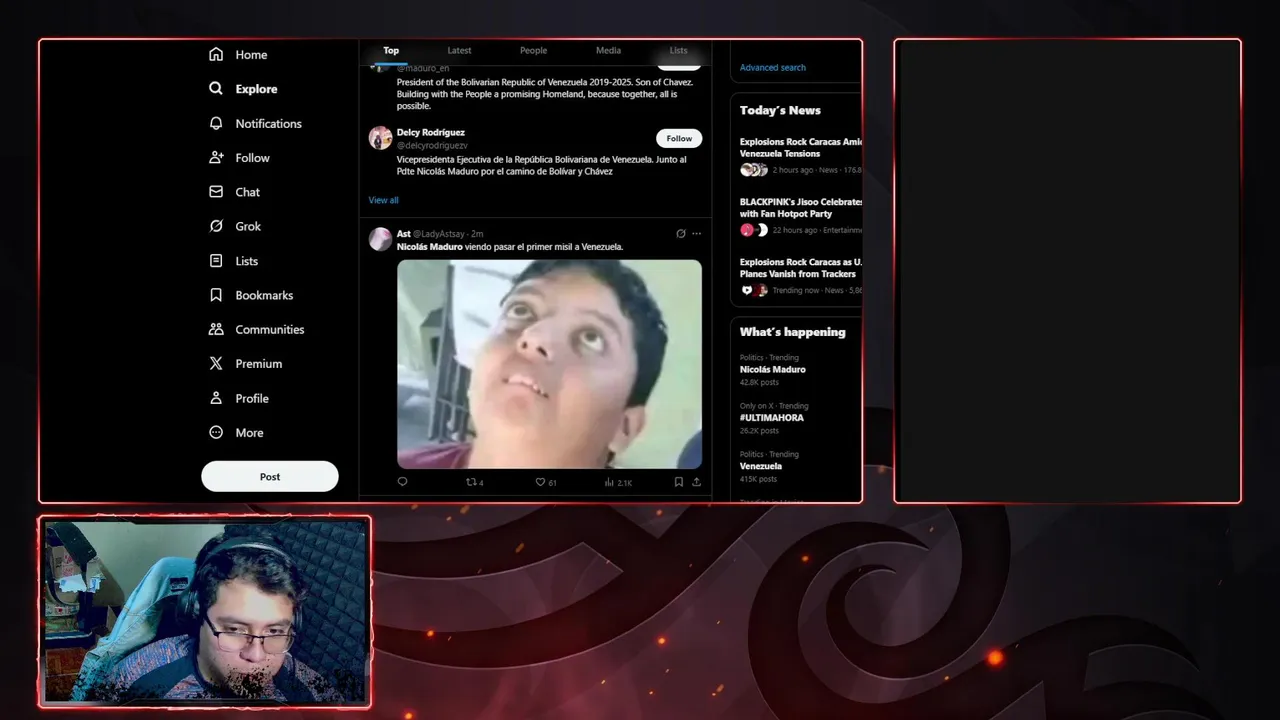This screenshot has width=1280, height=720.
Task: Repost Ast's tweet with retweet icon
Action: tap(472, 482)
